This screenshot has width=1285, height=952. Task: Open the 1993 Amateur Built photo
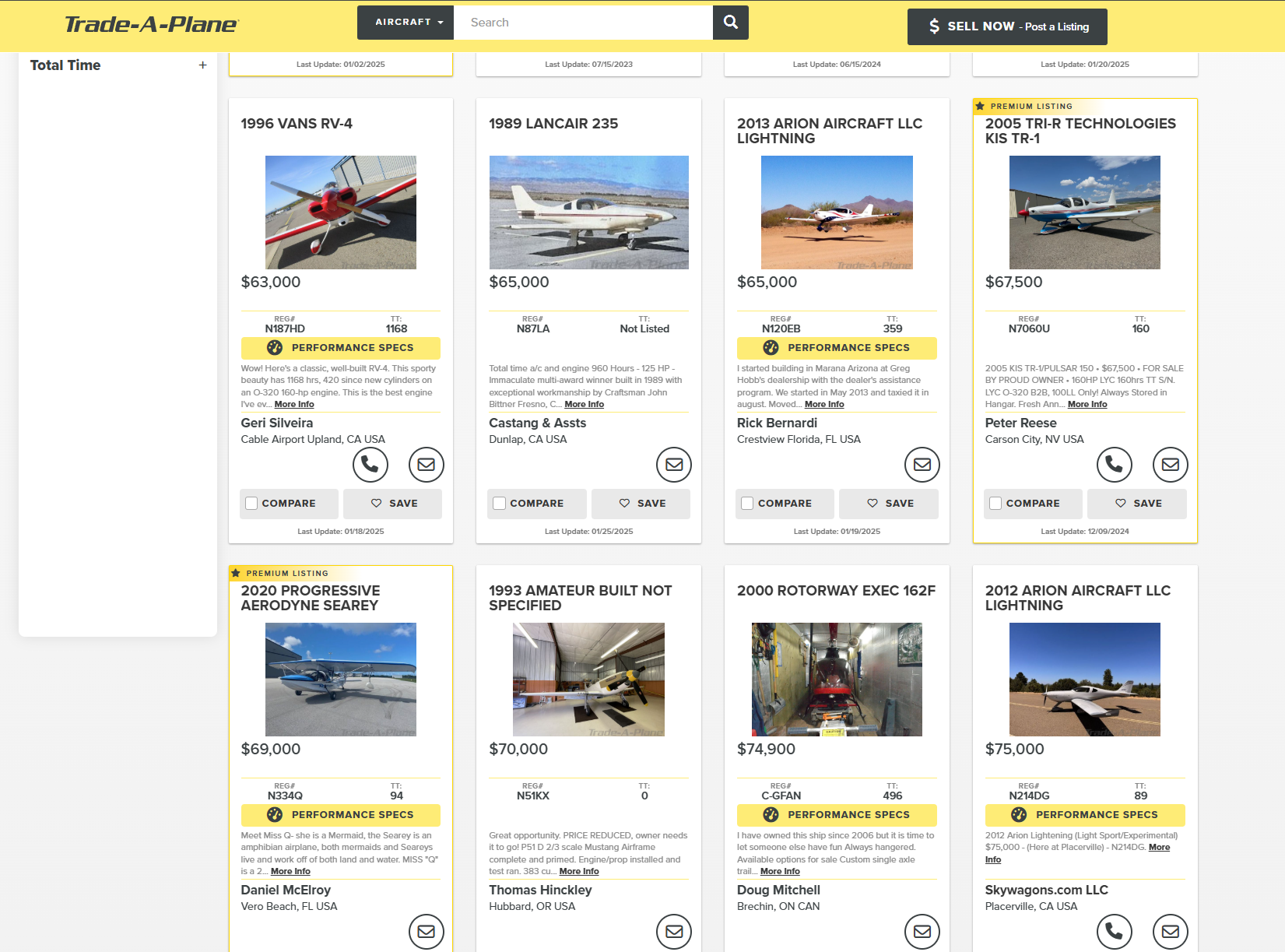(x=589, y=680)
